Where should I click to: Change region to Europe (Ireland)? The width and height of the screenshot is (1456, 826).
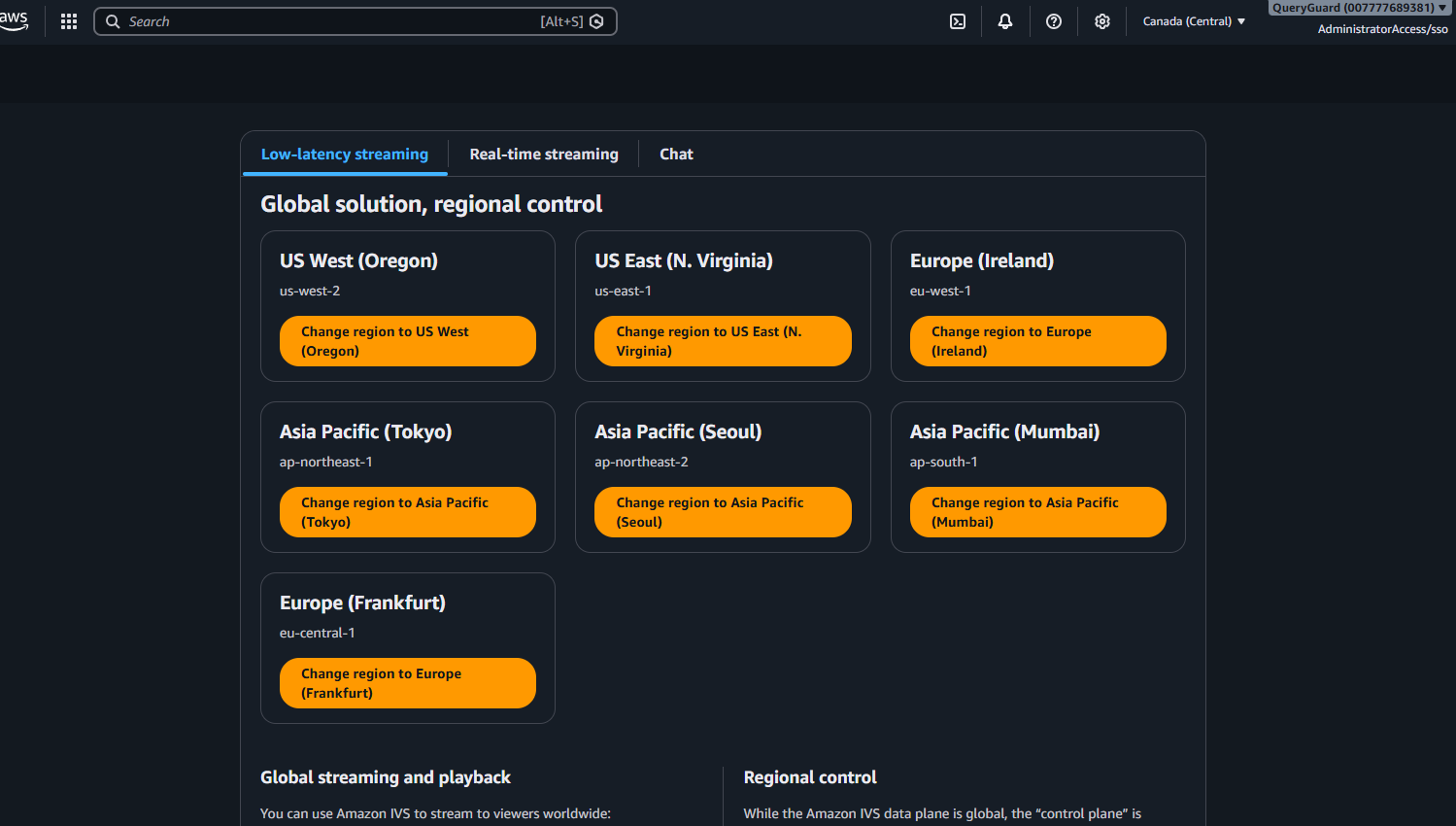pyautogui.click(x=1038, y=341)
